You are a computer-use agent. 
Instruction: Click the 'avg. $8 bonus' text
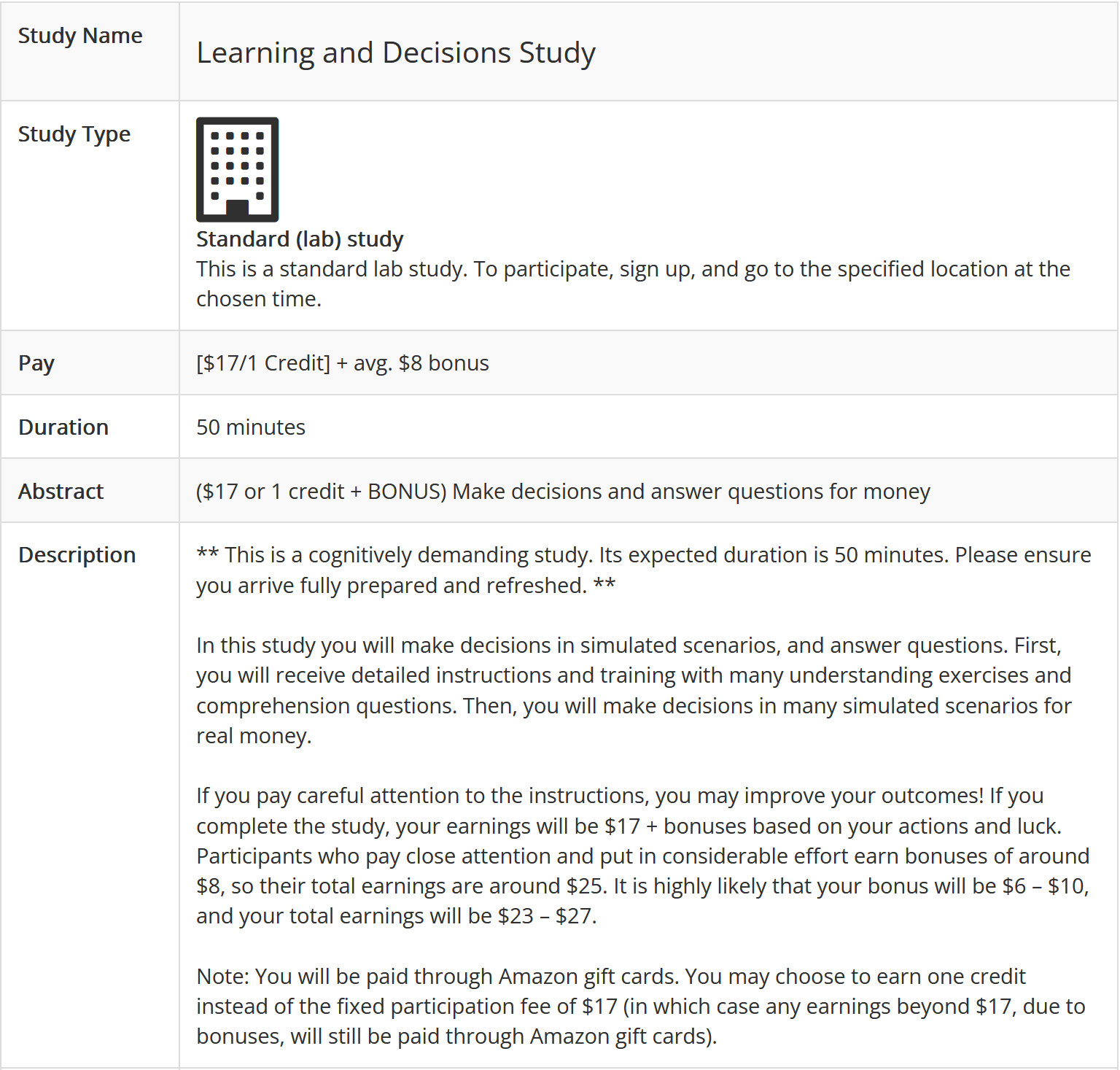pyautogui.click(x=421, y=363)
